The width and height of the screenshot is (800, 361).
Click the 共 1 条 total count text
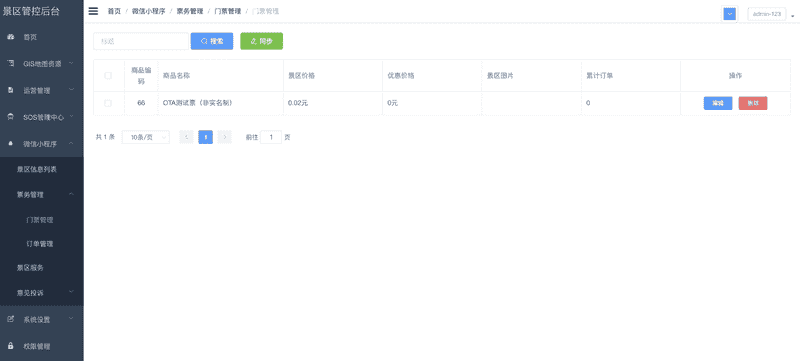click(106, 137)
